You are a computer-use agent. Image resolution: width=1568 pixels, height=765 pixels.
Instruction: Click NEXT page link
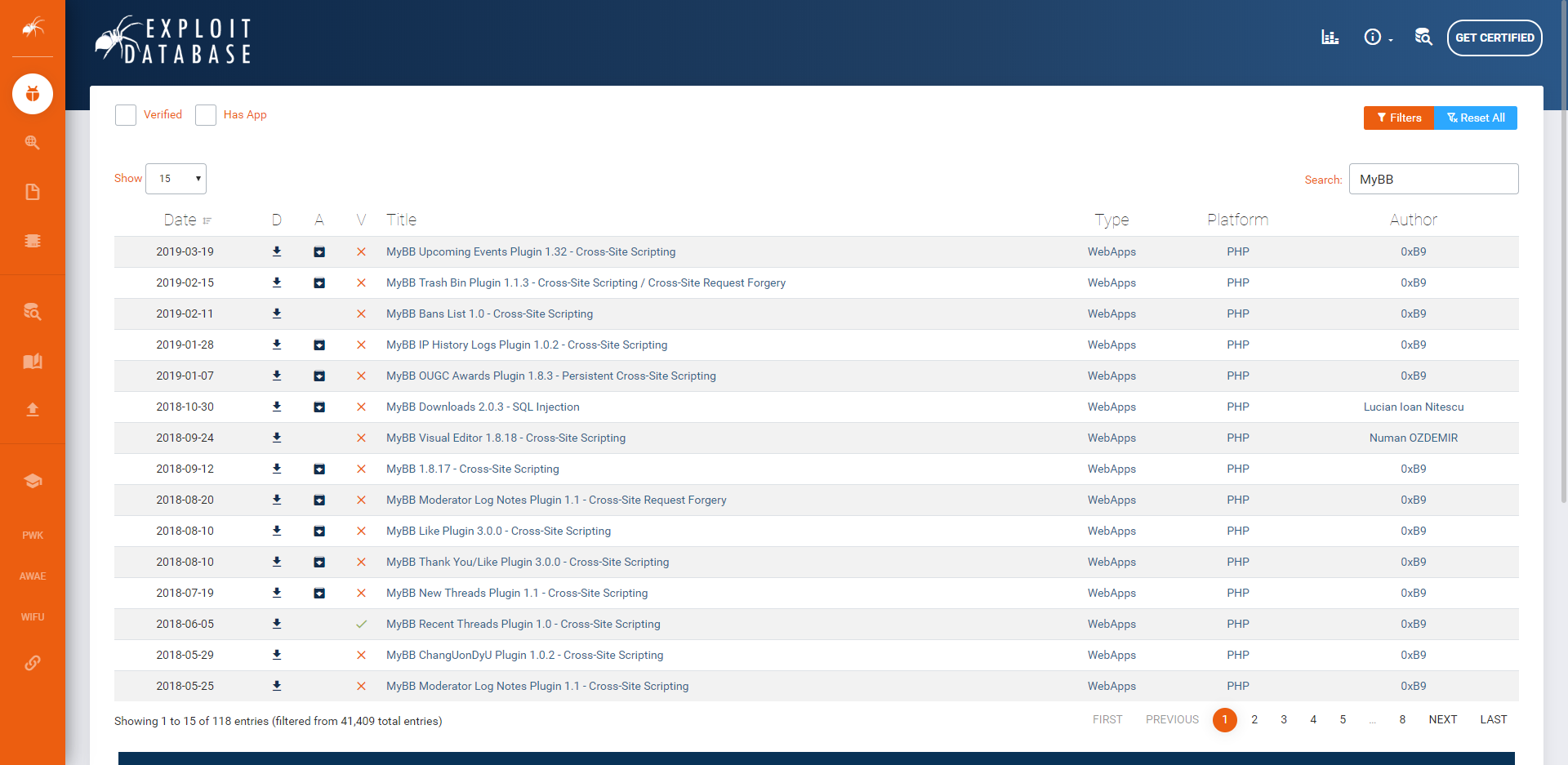coord(1443,719)
